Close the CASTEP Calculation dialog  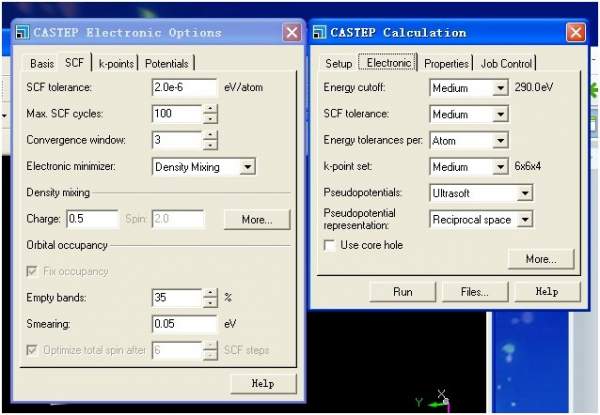576,33
